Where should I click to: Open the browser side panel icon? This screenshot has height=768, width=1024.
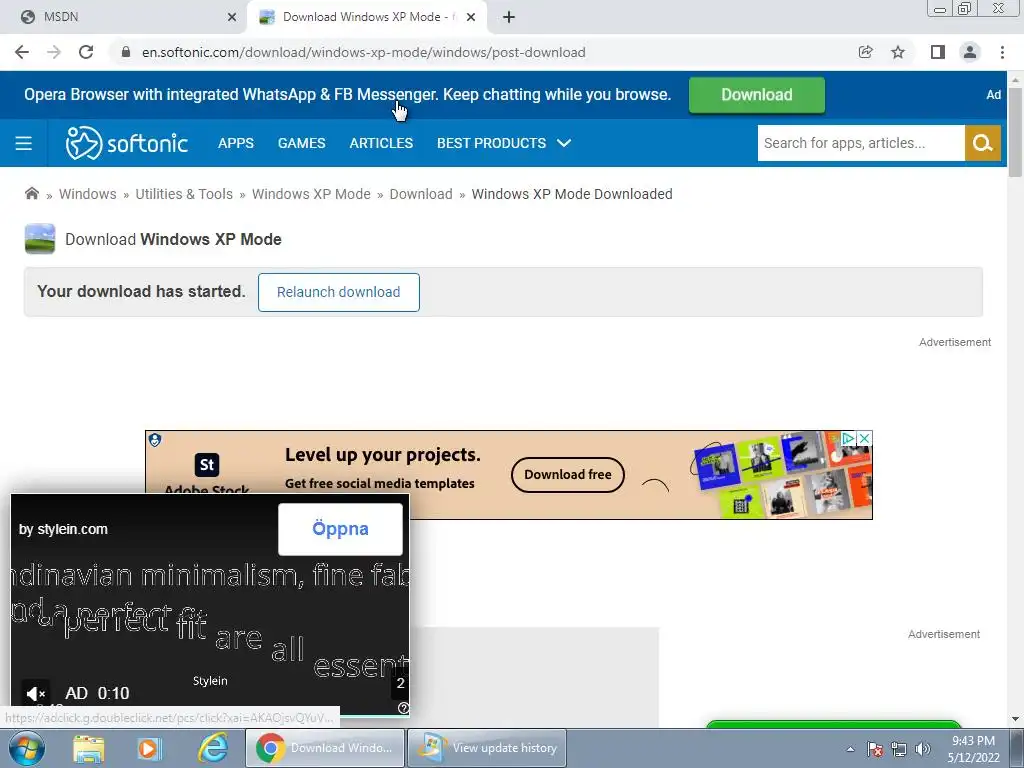coord(938,52)
